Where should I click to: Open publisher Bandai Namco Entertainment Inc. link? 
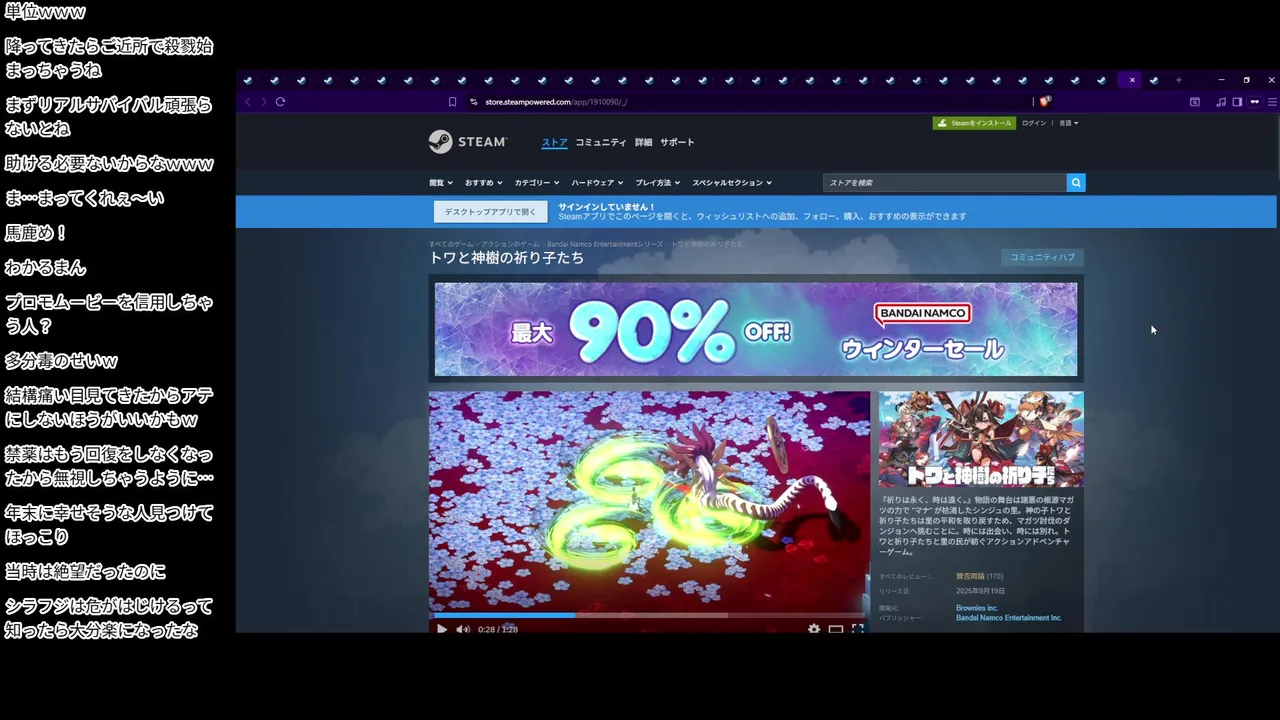pyautogui.click(x=1009, y=618)
